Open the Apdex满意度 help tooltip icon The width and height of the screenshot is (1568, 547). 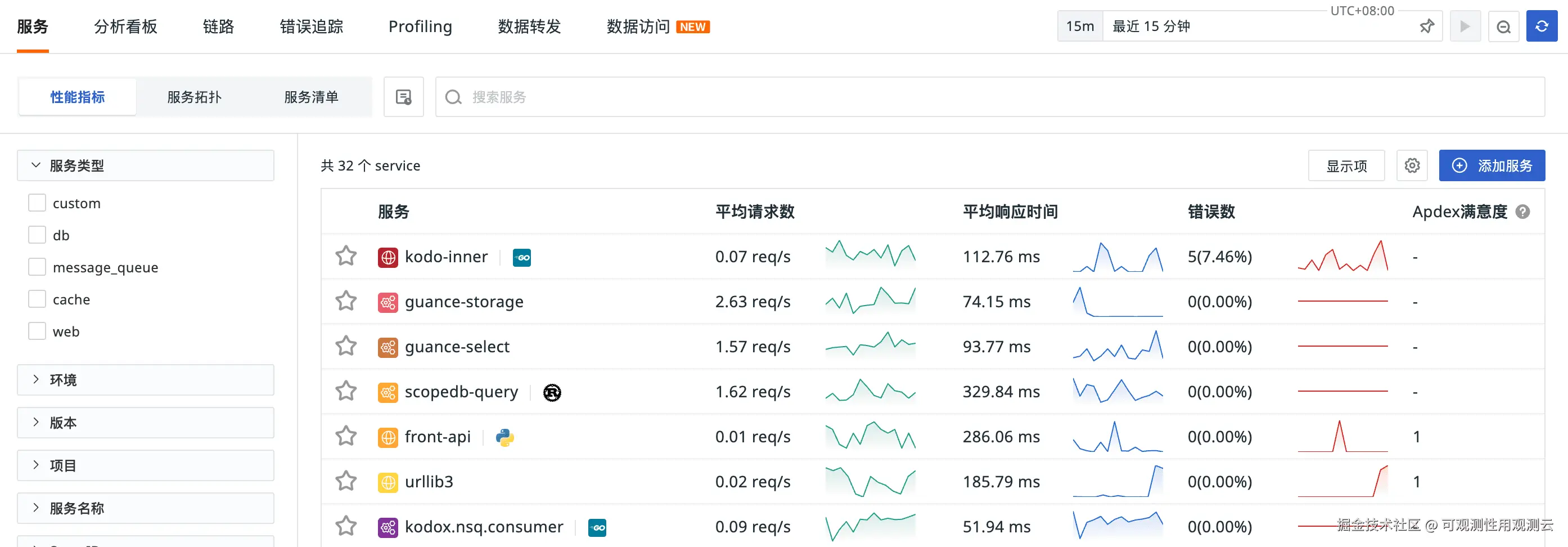[1522, 212]
